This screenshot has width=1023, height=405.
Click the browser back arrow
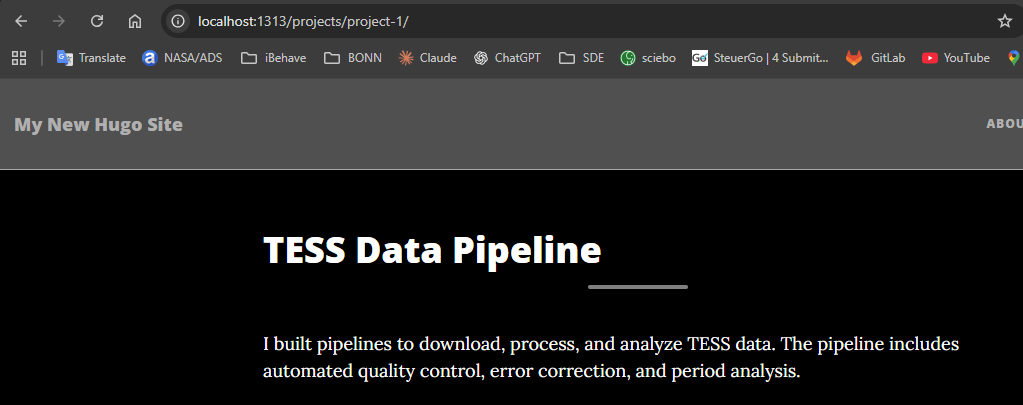click(x=21, y=21)
